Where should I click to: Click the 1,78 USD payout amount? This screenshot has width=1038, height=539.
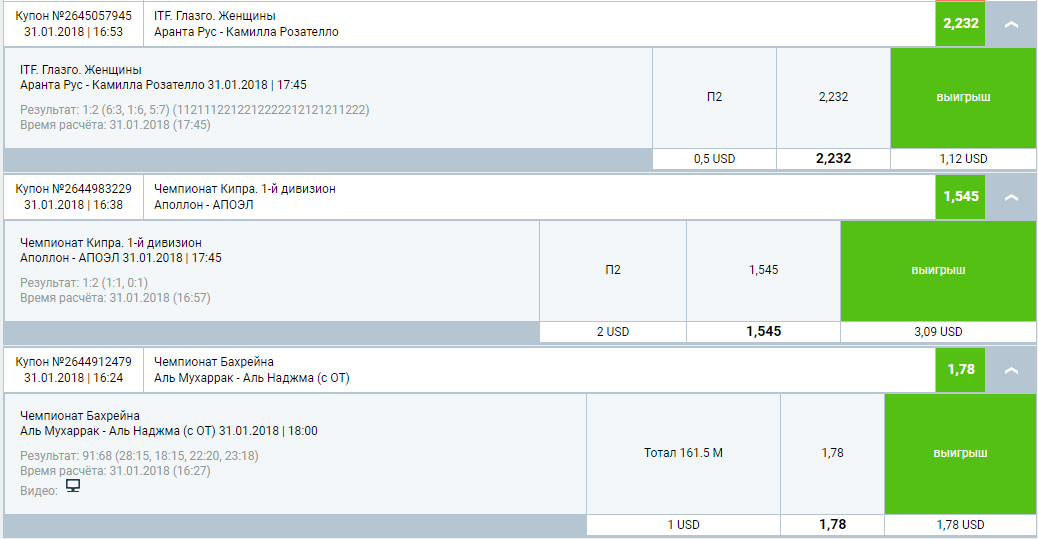pos(960,524)
